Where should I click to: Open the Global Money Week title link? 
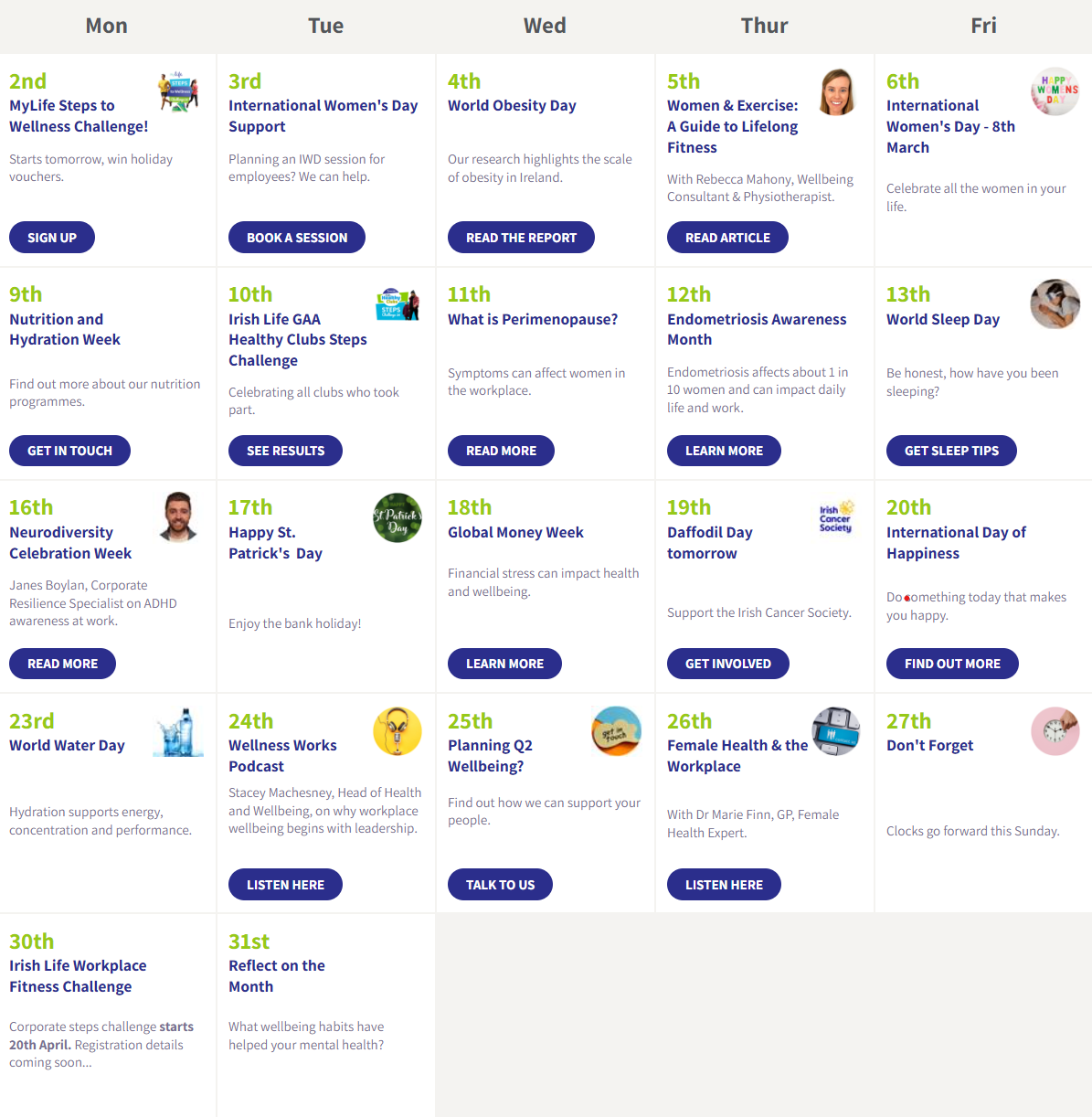coord(515,532)
